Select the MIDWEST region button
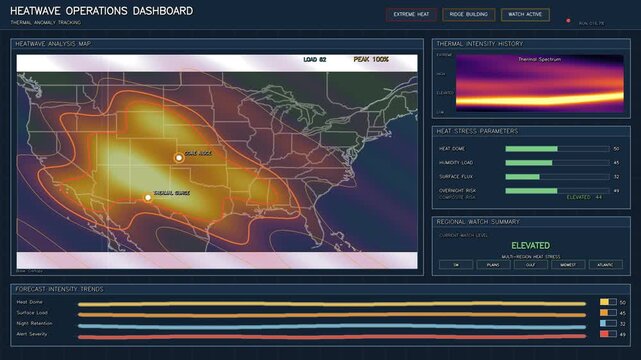The width and height of the screenshot is (641, 360). (568, 265)
